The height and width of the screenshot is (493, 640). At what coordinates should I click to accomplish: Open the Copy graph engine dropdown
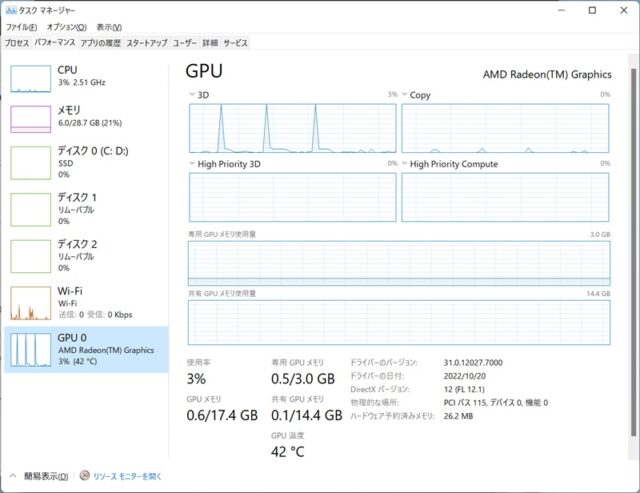click(405, 94)
